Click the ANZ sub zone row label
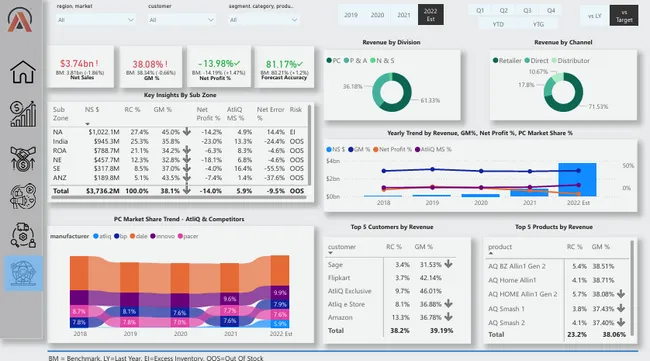650x361 pixels. (x=59, y=178)
